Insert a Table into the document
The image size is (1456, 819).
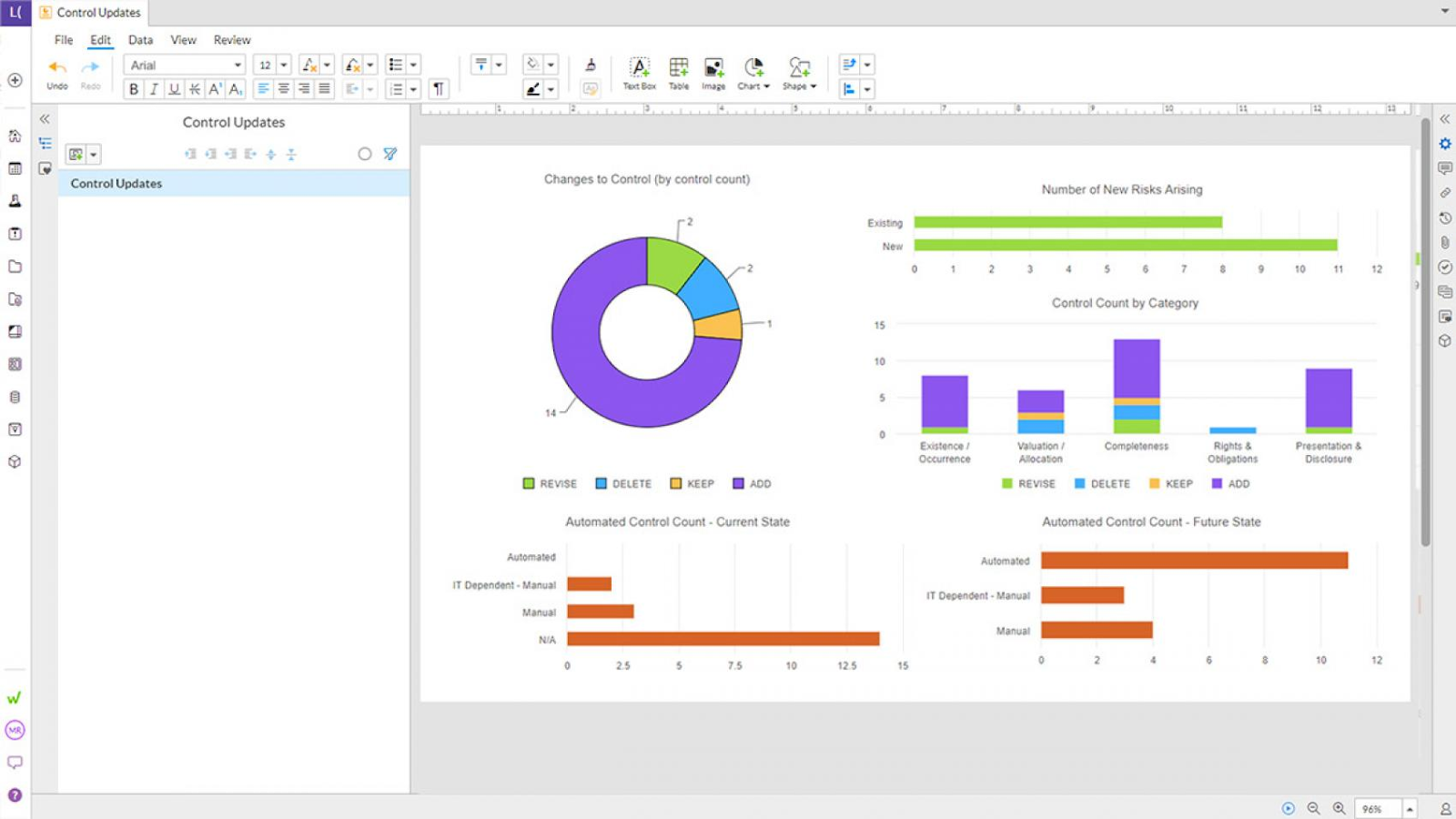pos(678,73)
